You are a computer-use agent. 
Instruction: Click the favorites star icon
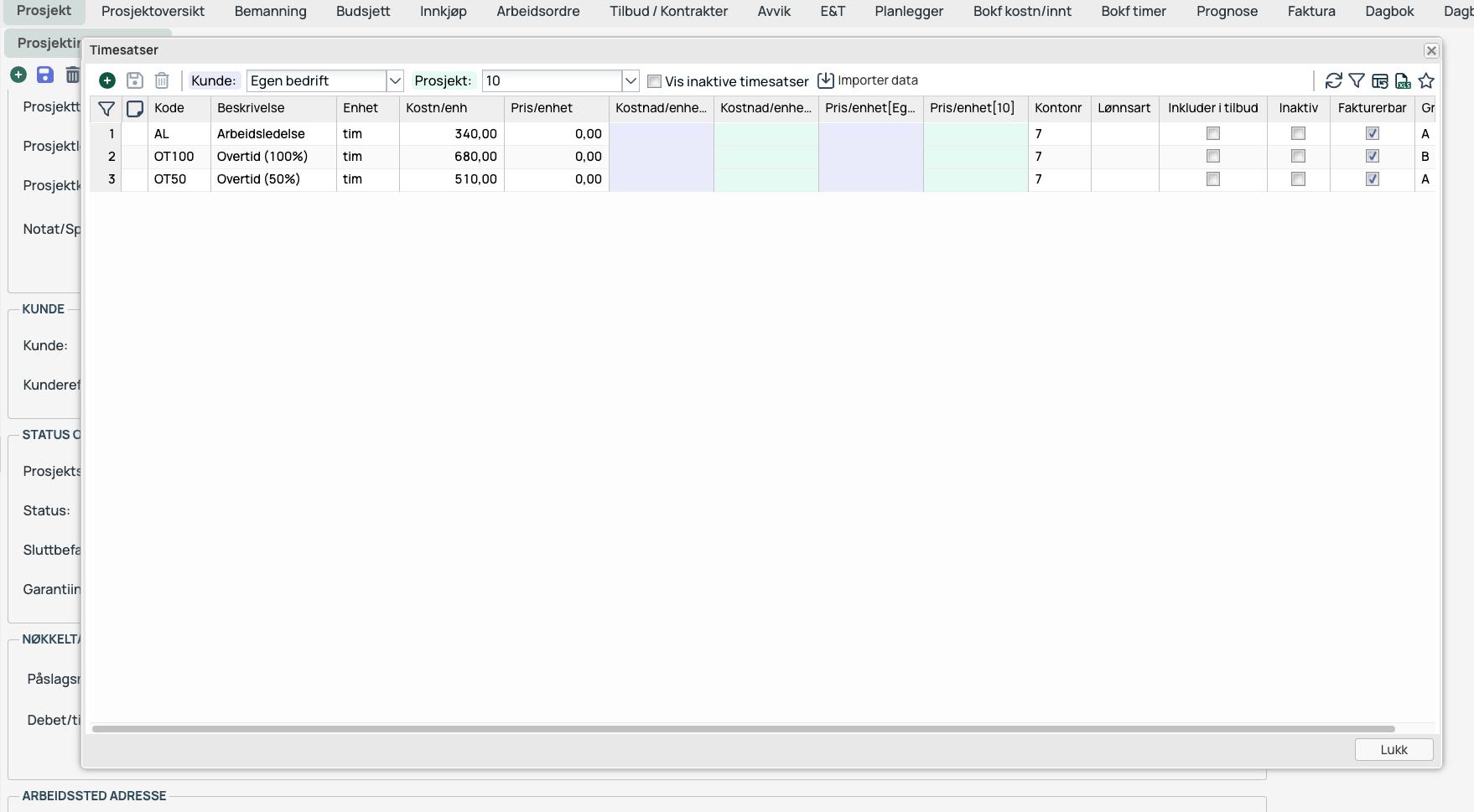tap(1426, 80)
